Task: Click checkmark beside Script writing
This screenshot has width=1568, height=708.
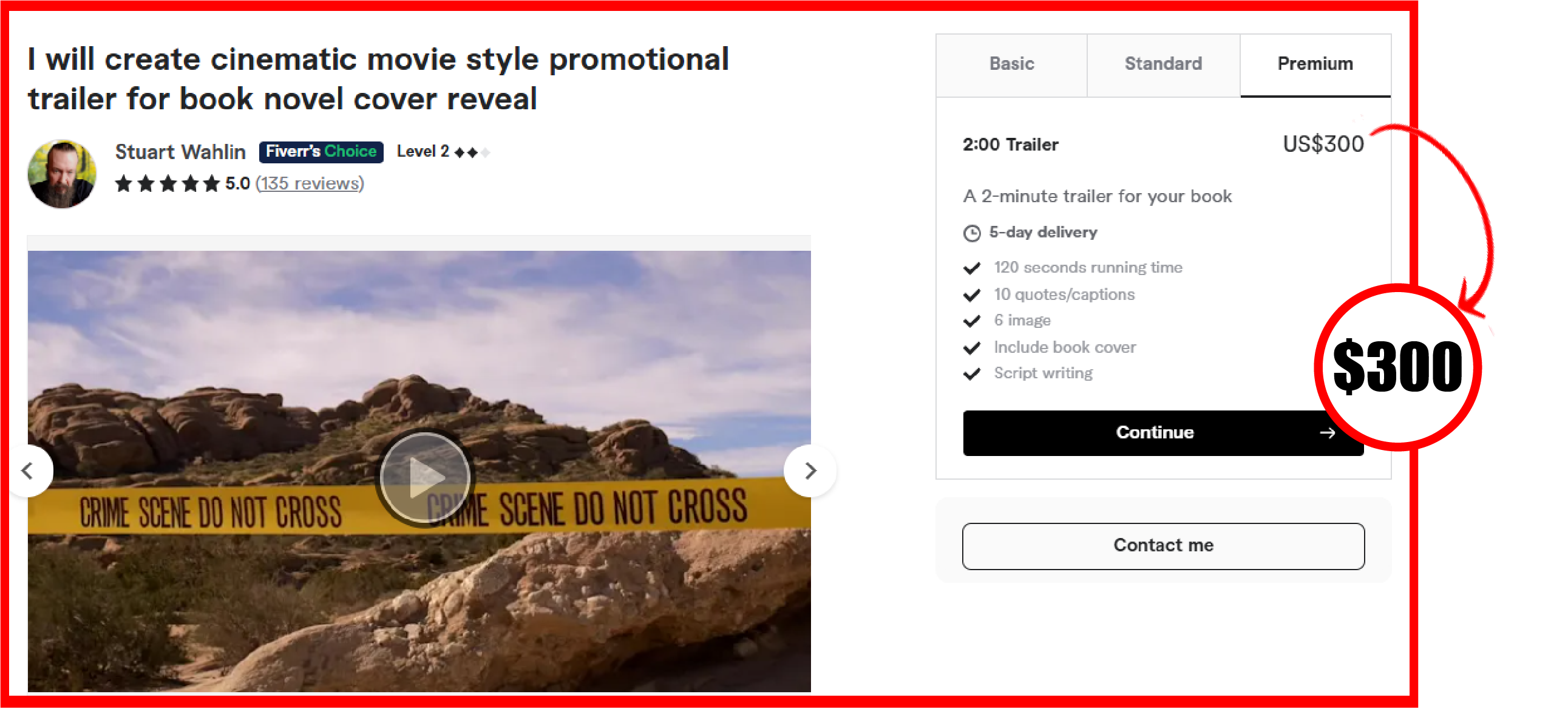Action: (972, 373)
